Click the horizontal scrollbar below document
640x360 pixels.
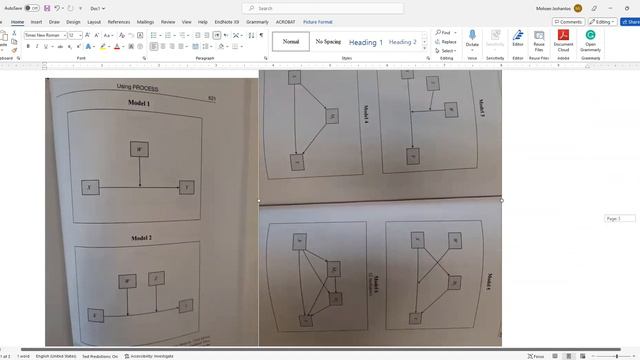321,349
